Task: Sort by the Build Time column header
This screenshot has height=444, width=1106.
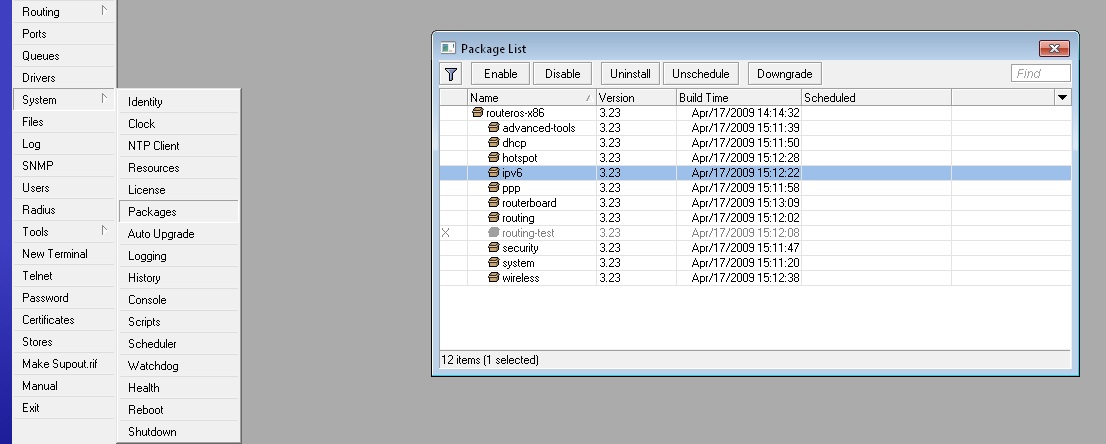Action: tap(739, 98)
